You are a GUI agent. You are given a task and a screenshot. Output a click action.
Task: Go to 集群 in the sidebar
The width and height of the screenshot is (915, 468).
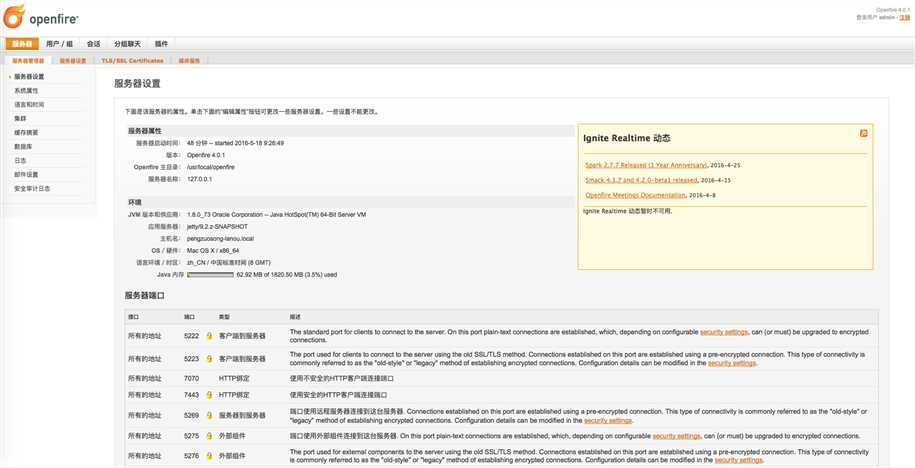coord(20,118)
